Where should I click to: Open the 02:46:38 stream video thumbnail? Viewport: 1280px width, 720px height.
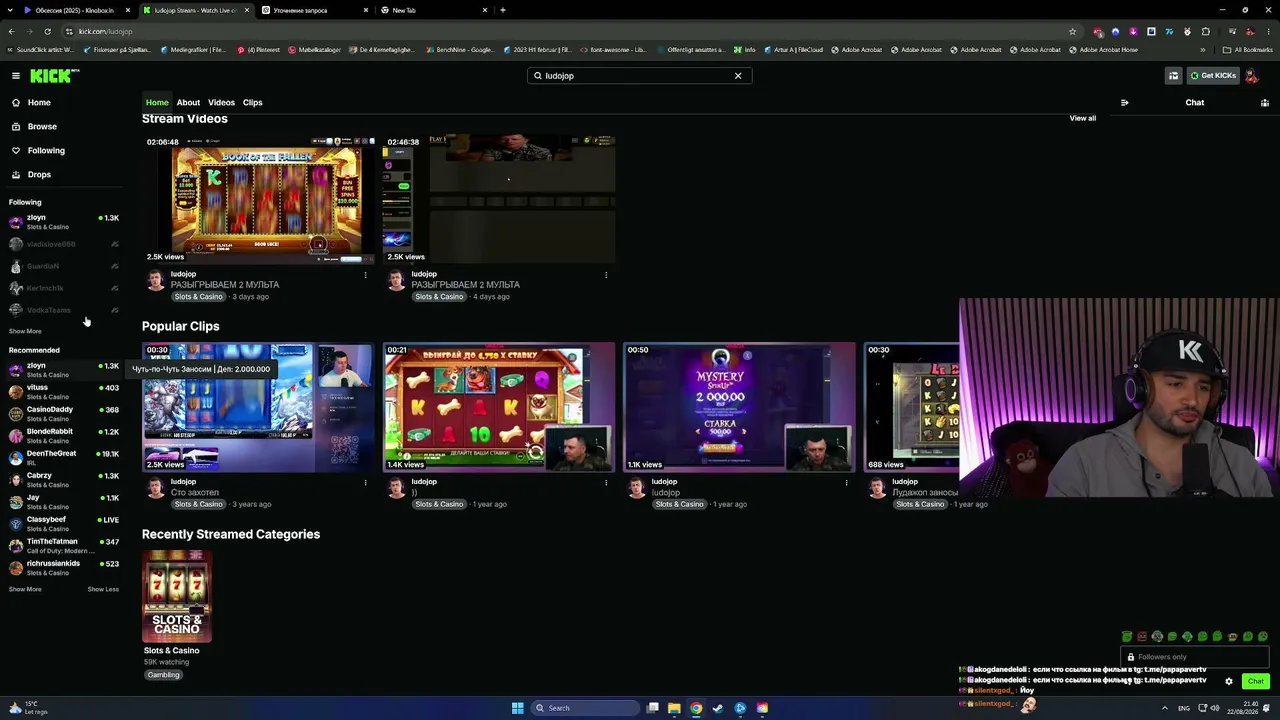tap(499, 200)
